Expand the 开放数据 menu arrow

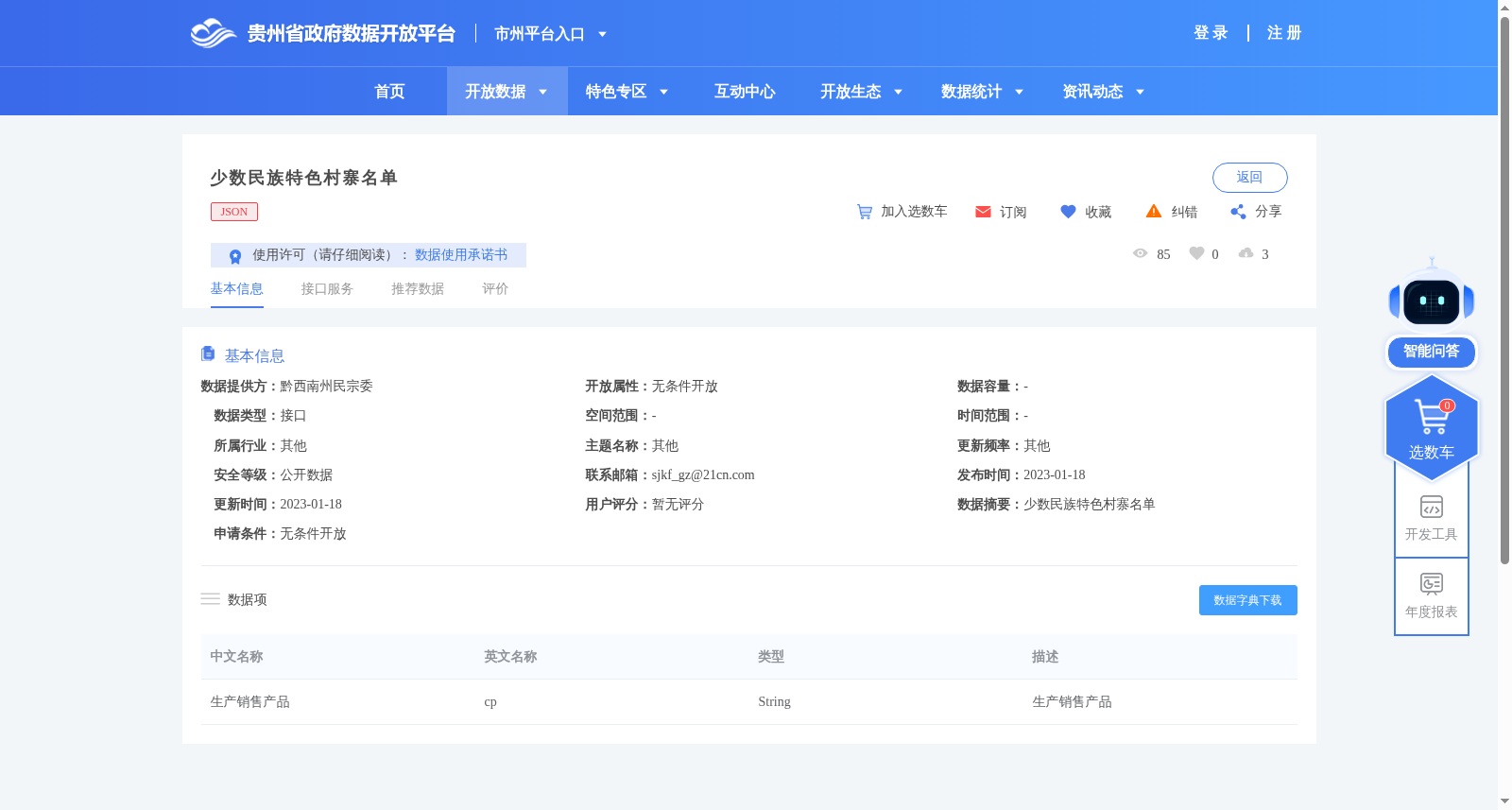pyautogui.click(x=543, y=92)
